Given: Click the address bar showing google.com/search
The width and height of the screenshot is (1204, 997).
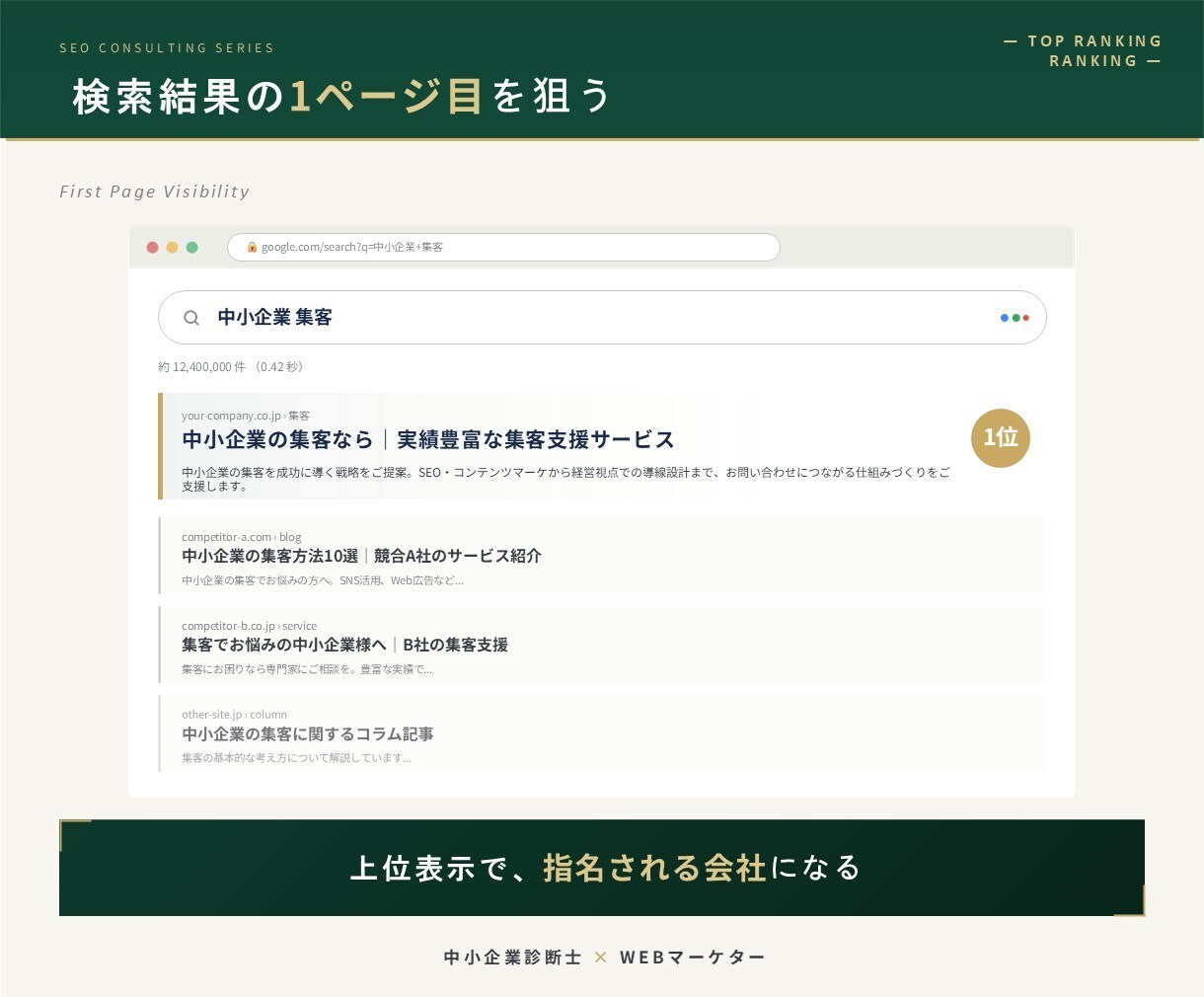Looking at the screenshot, I should [503, 247].
